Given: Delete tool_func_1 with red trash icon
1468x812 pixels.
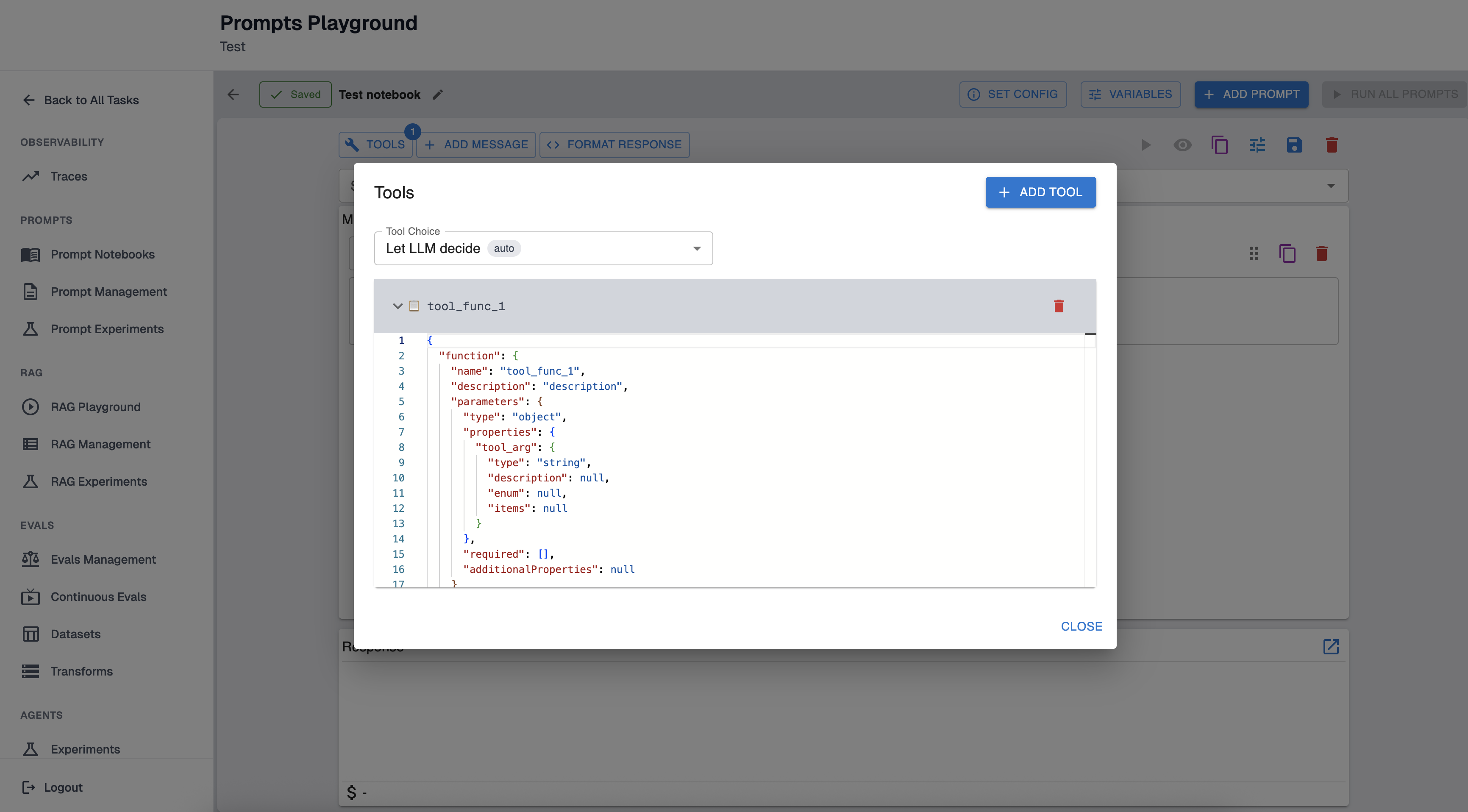Looking at the screenshot, I should (x=1058, y=306).
